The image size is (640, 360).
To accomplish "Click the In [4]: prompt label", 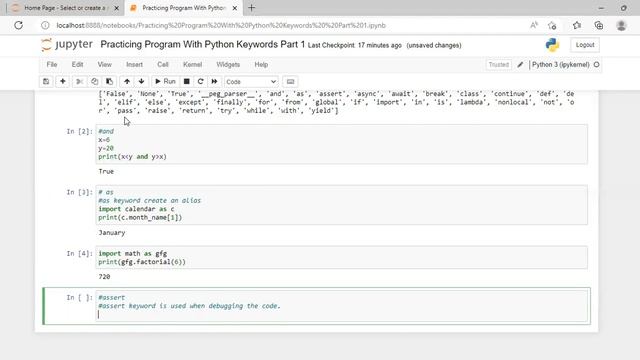I will tap(79, 253).
